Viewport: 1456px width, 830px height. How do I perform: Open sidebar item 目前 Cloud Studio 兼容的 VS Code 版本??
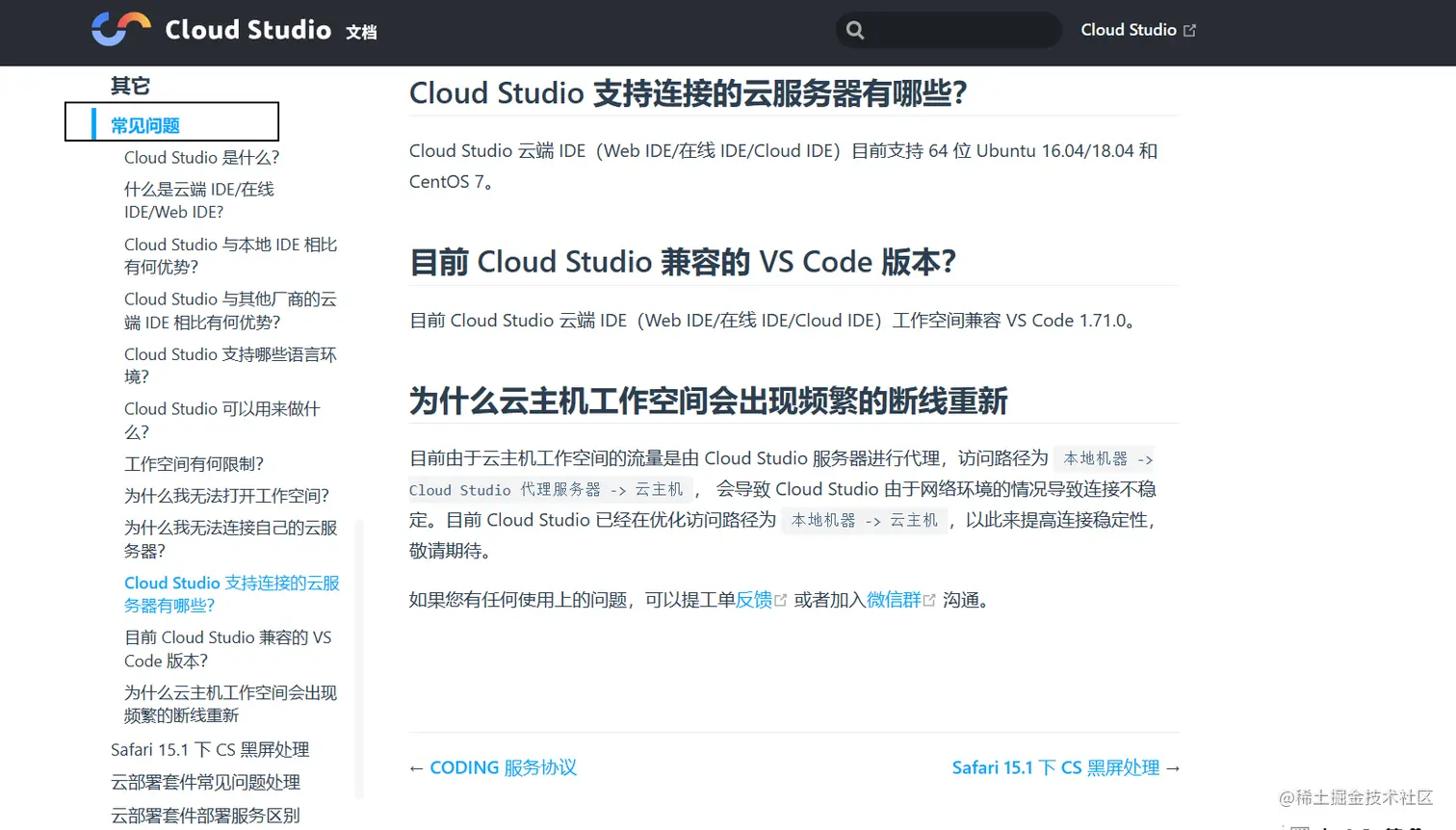coord(227,649)
